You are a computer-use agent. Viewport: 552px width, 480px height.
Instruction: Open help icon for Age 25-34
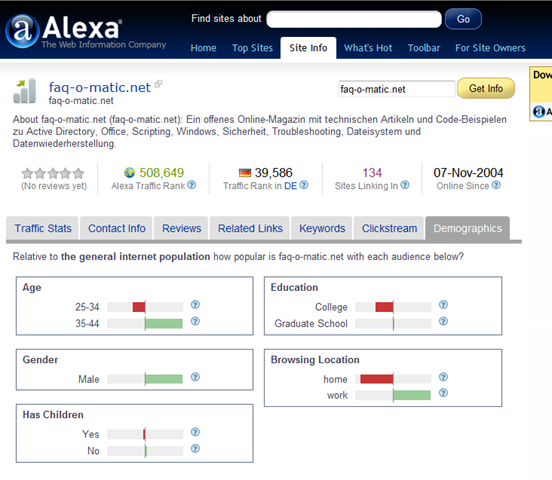click(x=195, y=305)
